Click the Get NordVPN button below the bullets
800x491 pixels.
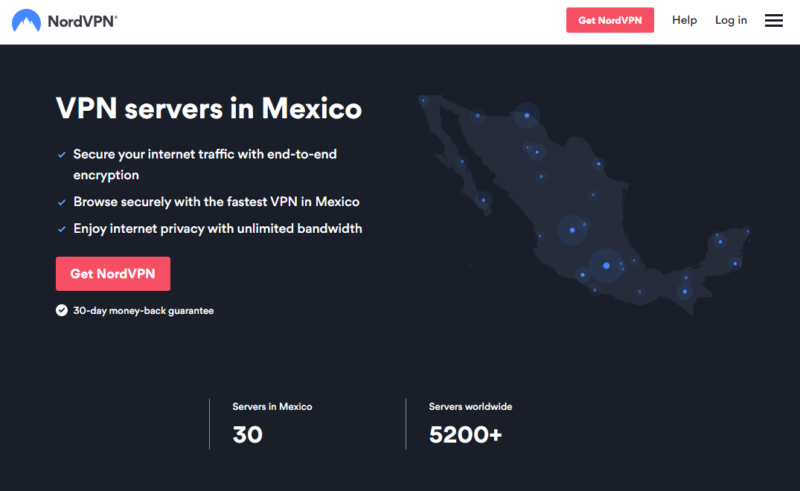point(113,274)
